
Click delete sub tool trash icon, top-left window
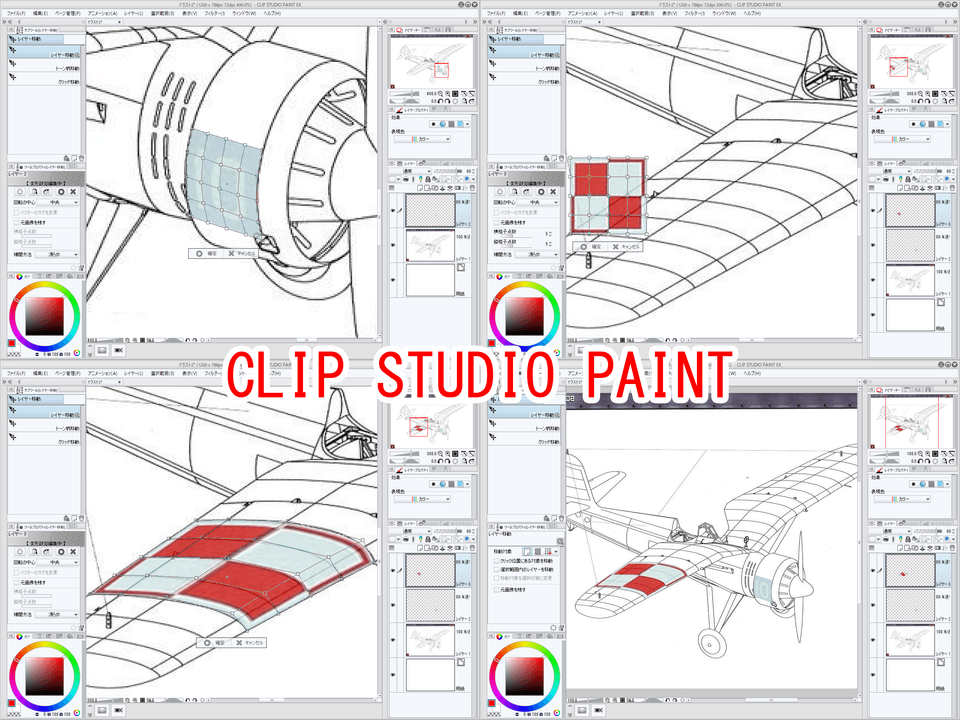pos(81,158)
